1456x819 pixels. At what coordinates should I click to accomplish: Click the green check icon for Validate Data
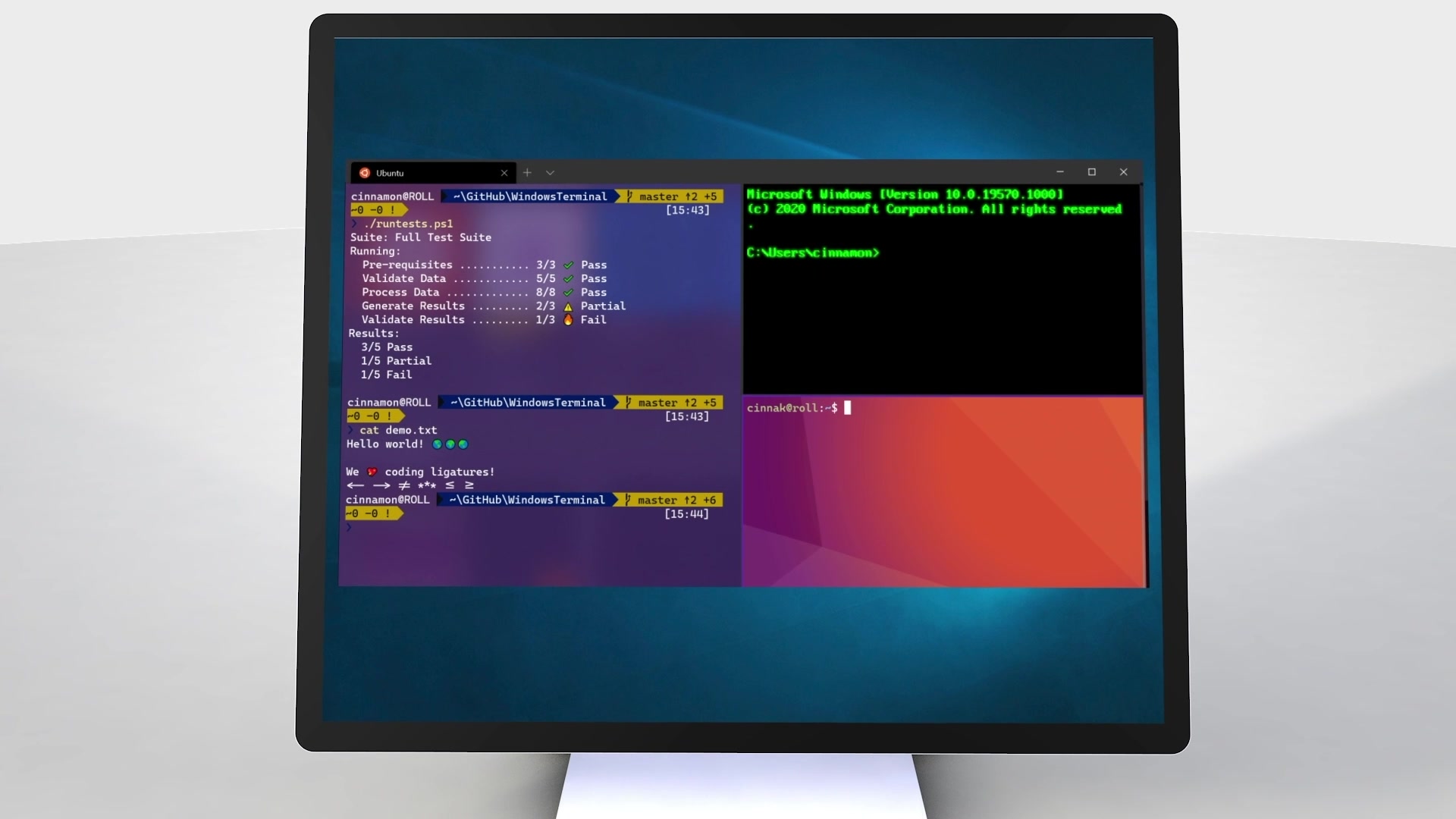click(568, 279)
